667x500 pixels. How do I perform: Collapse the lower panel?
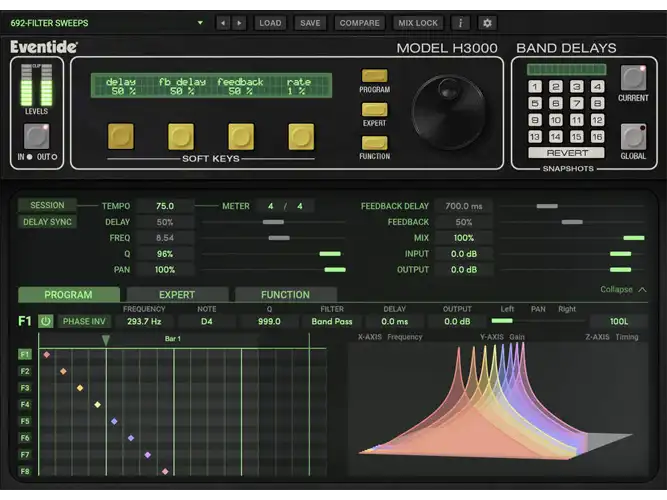(623, 289)
